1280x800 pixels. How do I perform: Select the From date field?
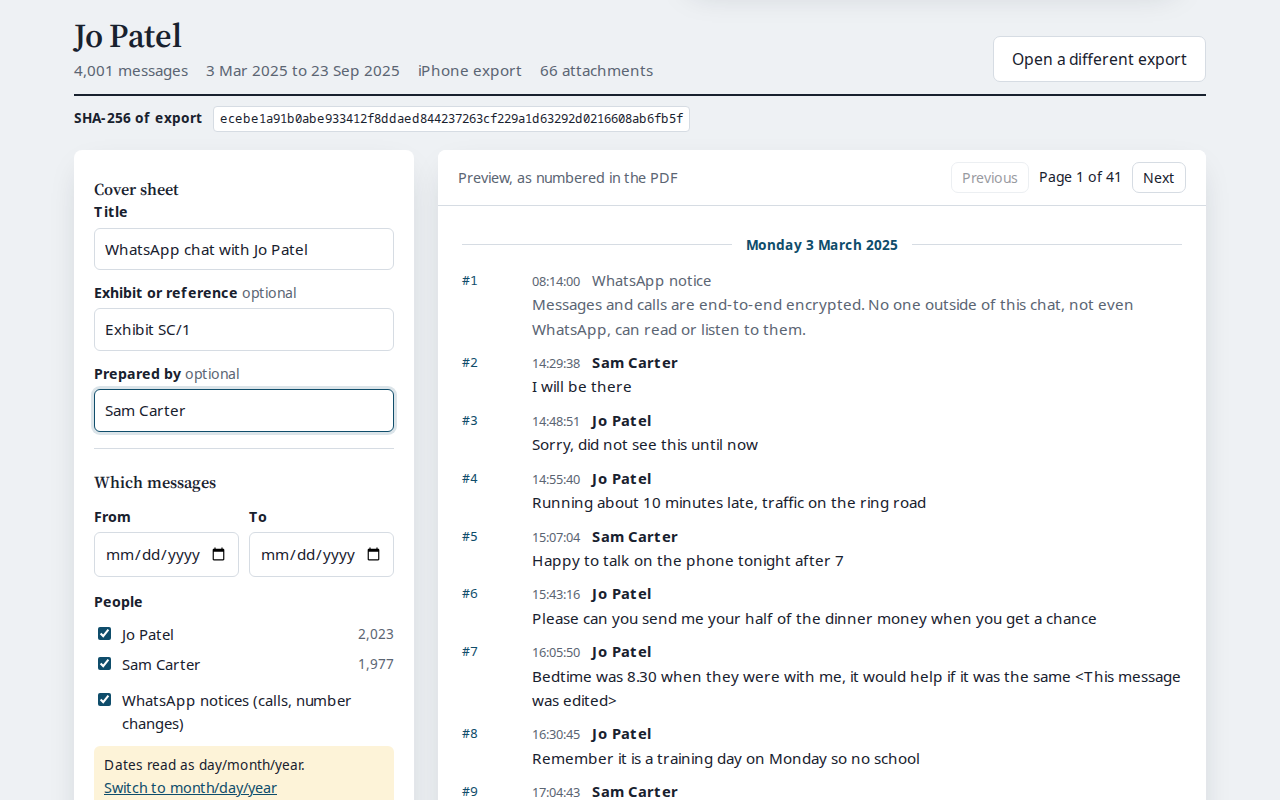coord(166,555)
